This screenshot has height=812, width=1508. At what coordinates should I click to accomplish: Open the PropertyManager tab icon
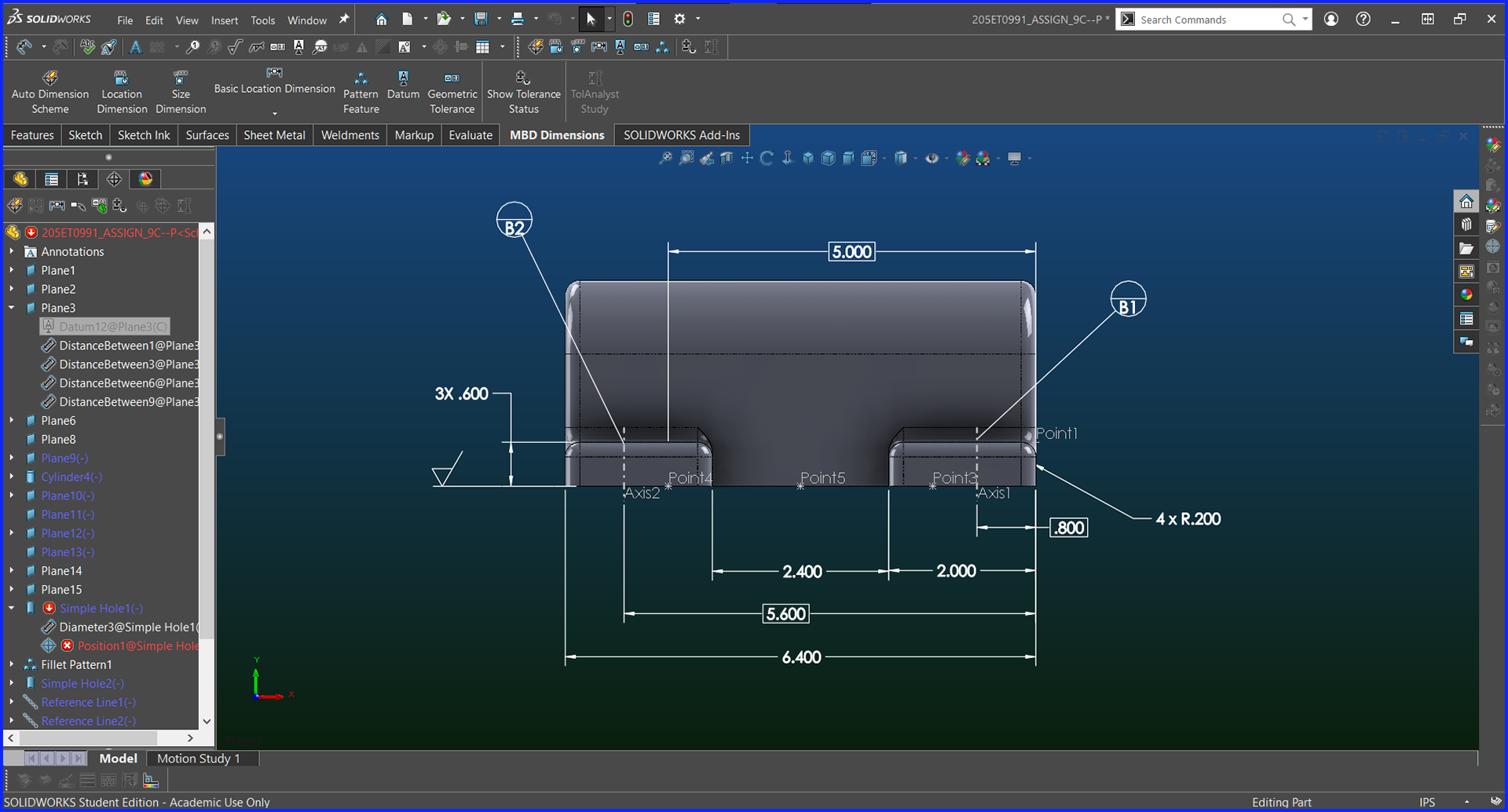tap(51, 179)
